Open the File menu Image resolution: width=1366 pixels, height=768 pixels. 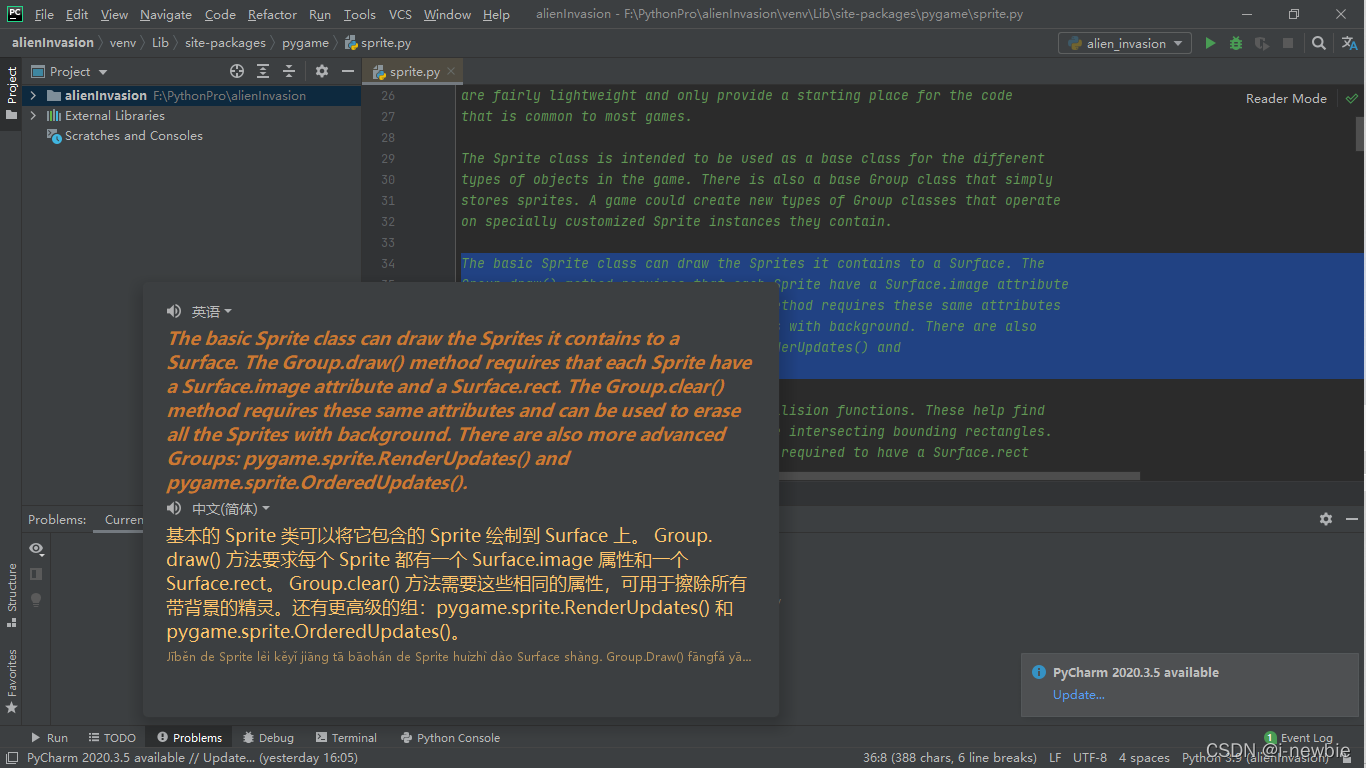44,14
